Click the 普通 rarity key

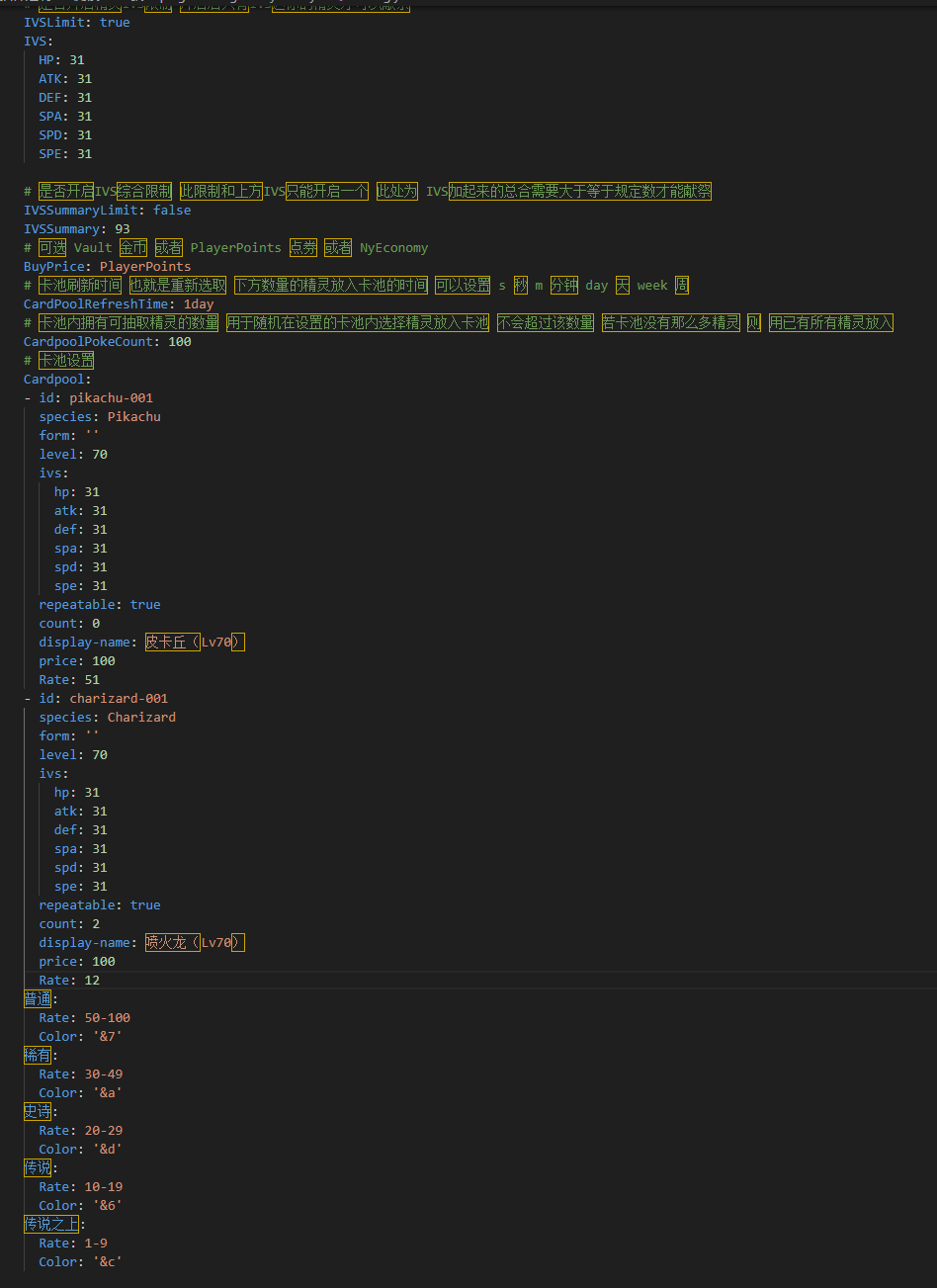pyautogui.click(x=38, y=998)
